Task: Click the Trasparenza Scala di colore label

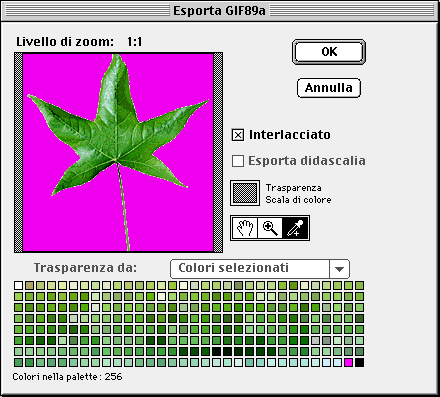Action: coord(298,194)
